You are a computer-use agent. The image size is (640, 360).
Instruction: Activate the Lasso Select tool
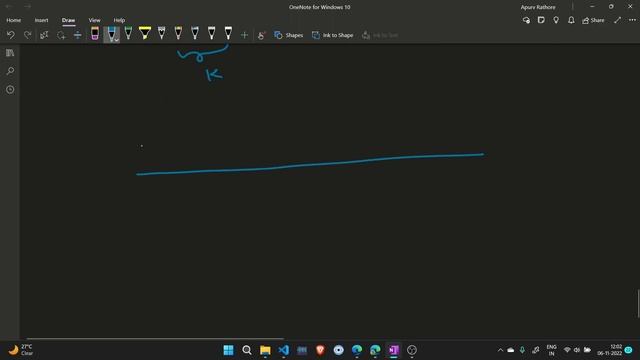[x=61, y=35]
